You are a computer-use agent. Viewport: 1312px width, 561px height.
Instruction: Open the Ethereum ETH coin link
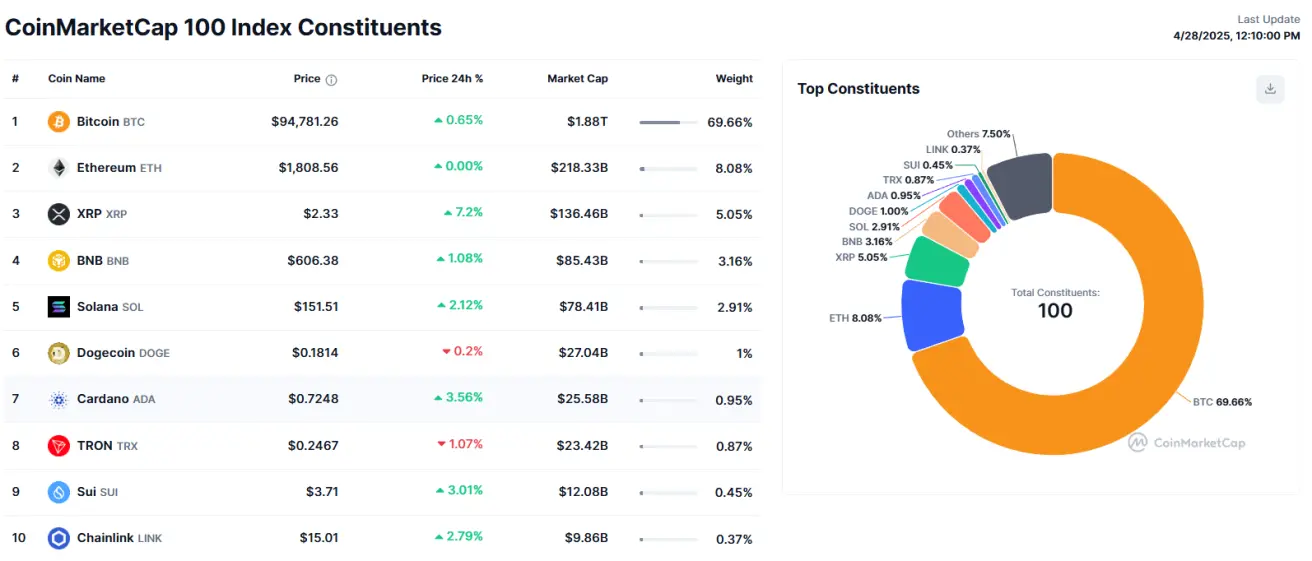[x=119, y=168]
